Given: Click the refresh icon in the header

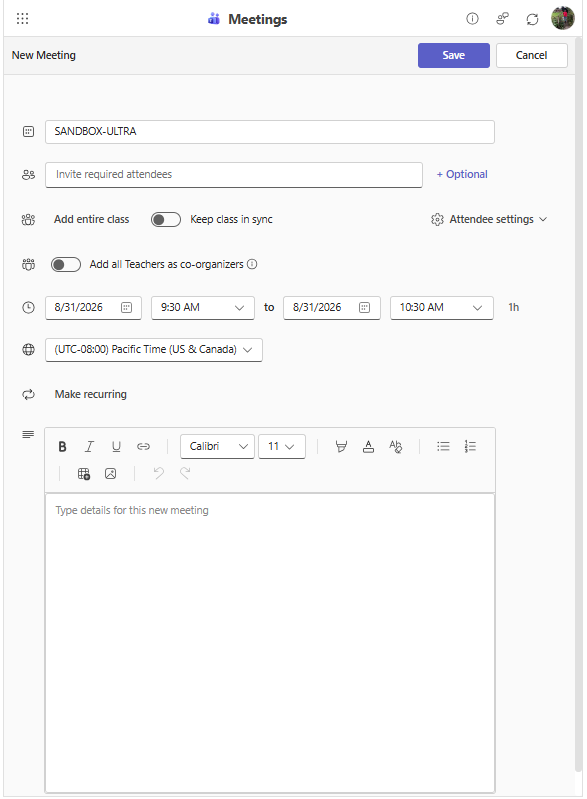Looking at the screenshot, I should pyautogui.click(x=532, y=19).
